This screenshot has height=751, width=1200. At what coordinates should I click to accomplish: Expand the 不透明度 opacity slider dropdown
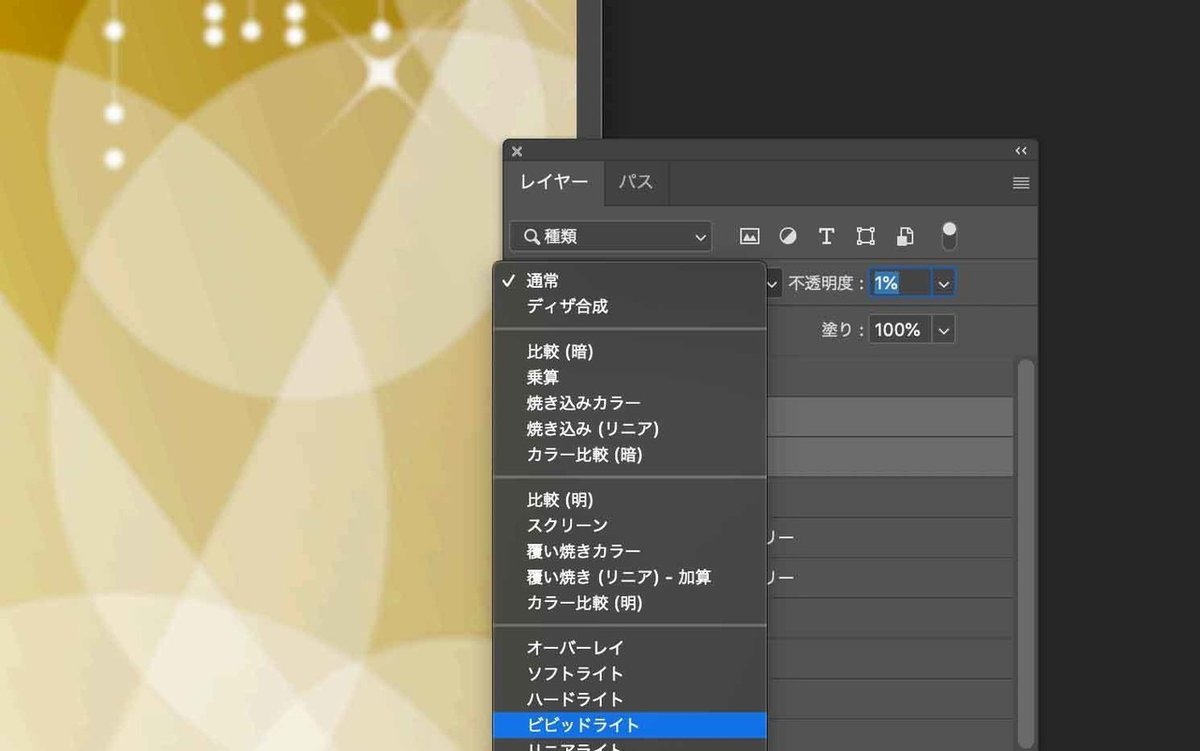943,284
